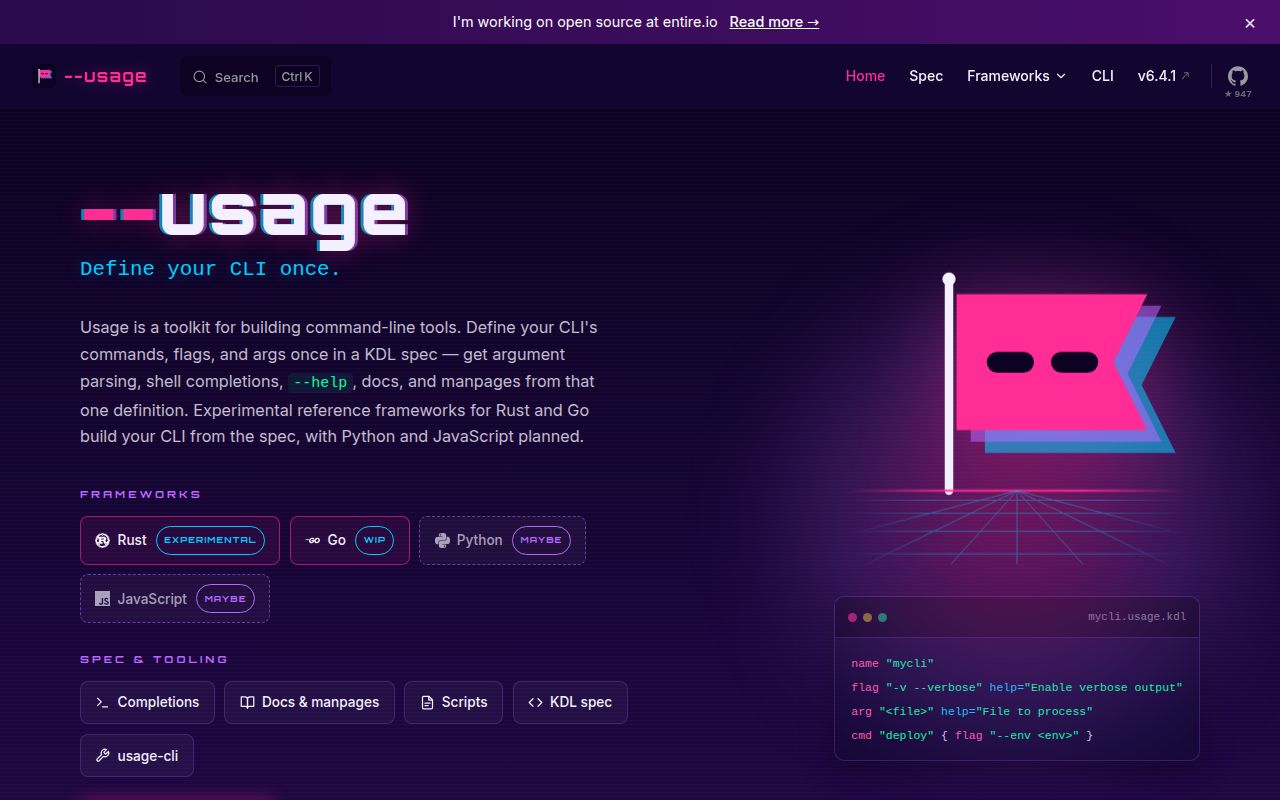Image resolution: width=1280 pixels, height=800 pixels.
Task: Click the Python logo icon
Action: coord(442,540)
